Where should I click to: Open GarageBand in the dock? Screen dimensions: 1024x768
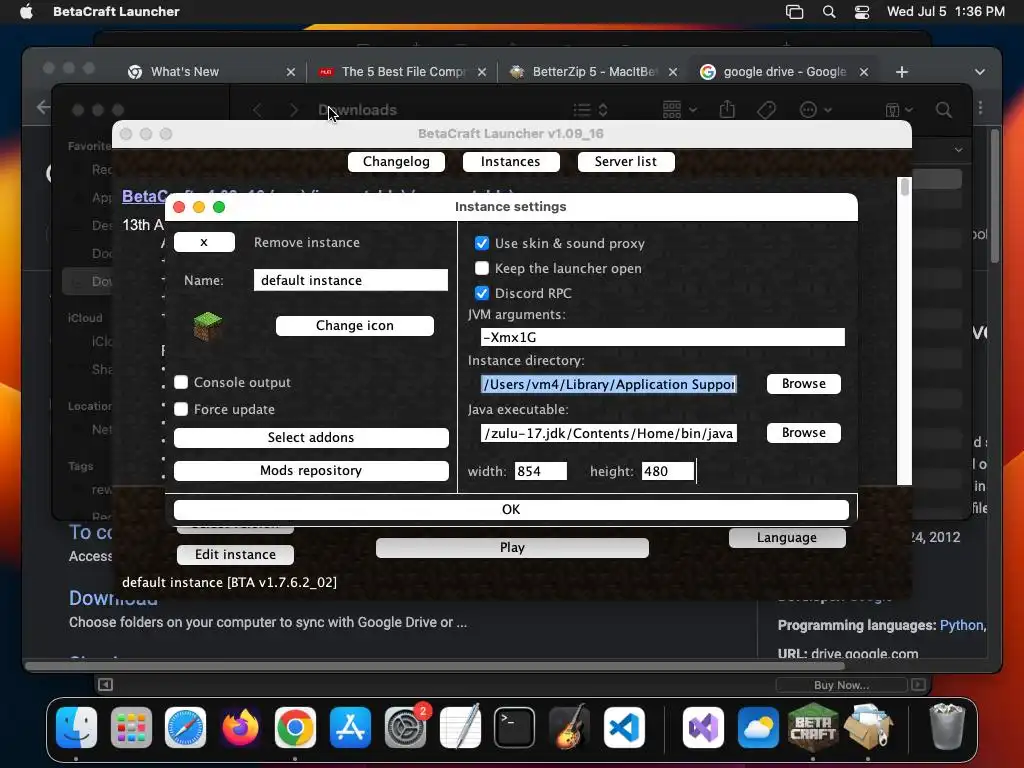[569, 727]
